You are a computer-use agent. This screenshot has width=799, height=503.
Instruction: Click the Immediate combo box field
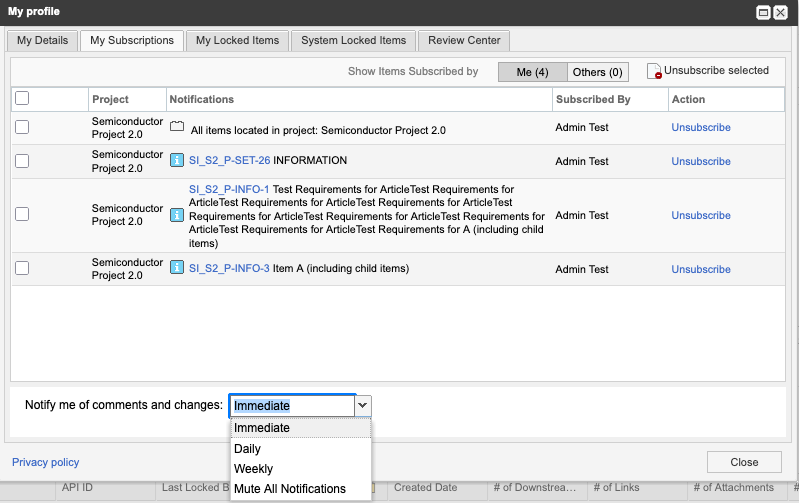point(292,406)
